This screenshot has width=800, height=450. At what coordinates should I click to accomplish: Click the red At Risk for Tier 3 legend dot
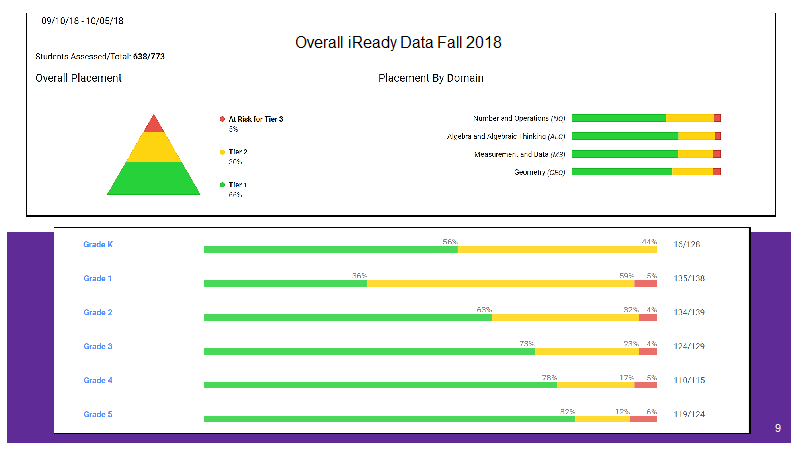click(222, 119)
